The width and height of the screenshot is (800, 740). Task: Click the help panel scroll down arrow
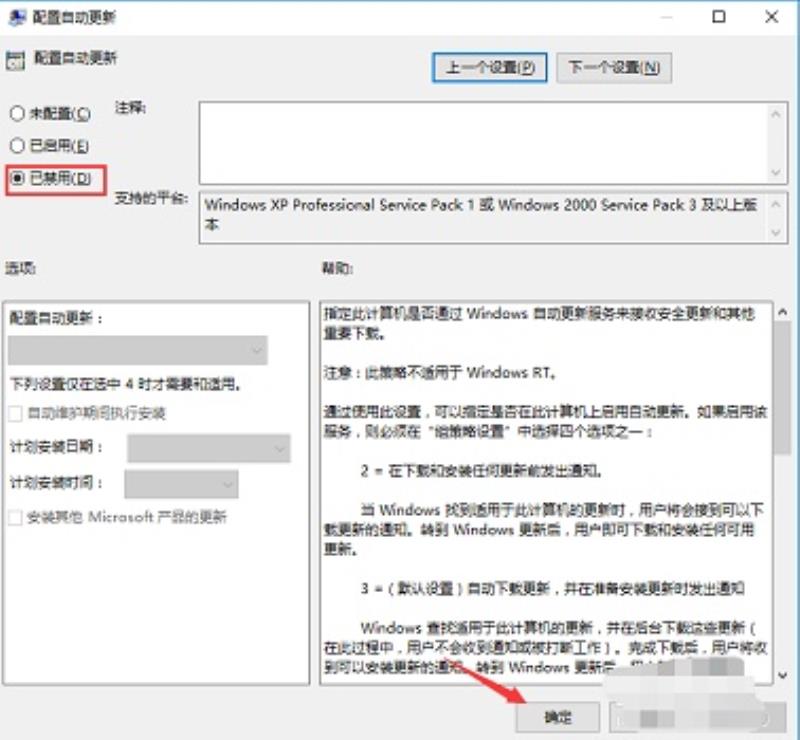(782, 675)
